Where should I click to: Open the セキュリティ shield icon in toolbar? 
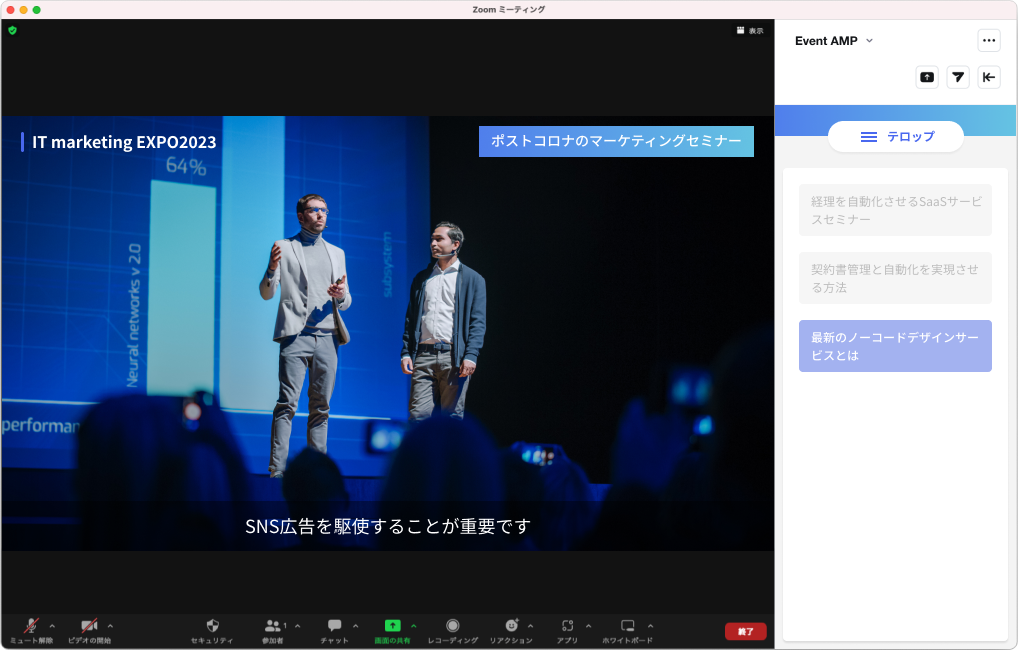tap(211, 626)
